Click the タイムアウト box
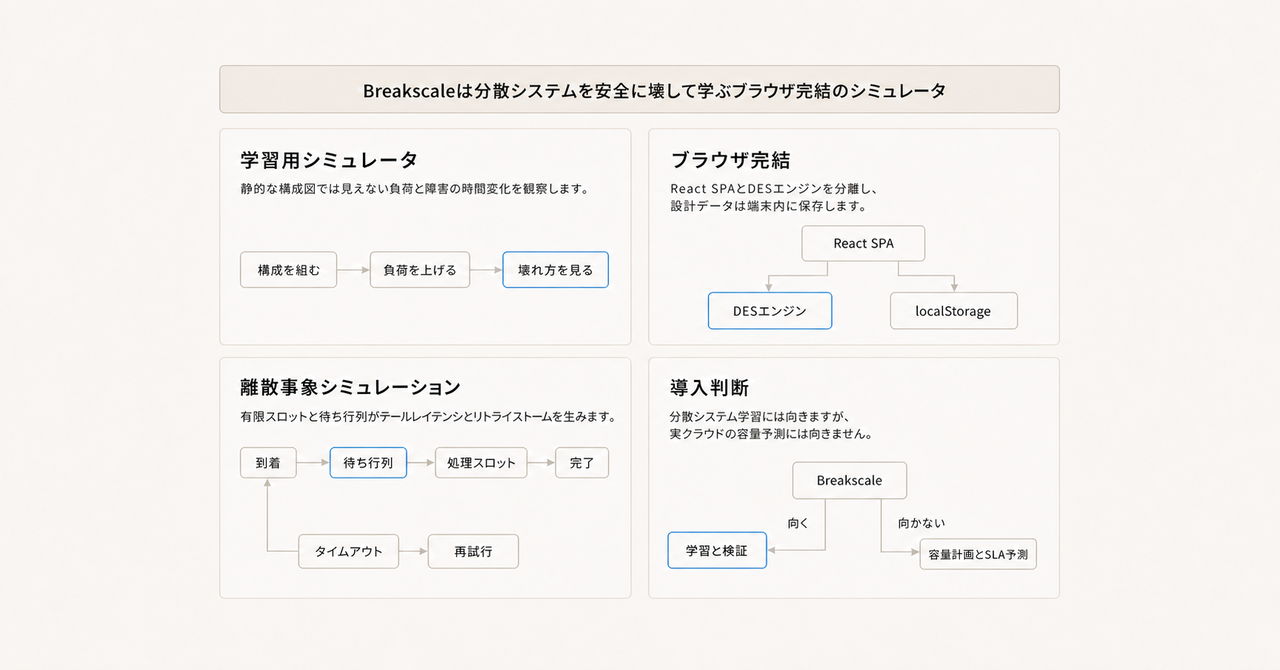The image size is (1280, 670). pyautogui.click(x=348, y=551)
